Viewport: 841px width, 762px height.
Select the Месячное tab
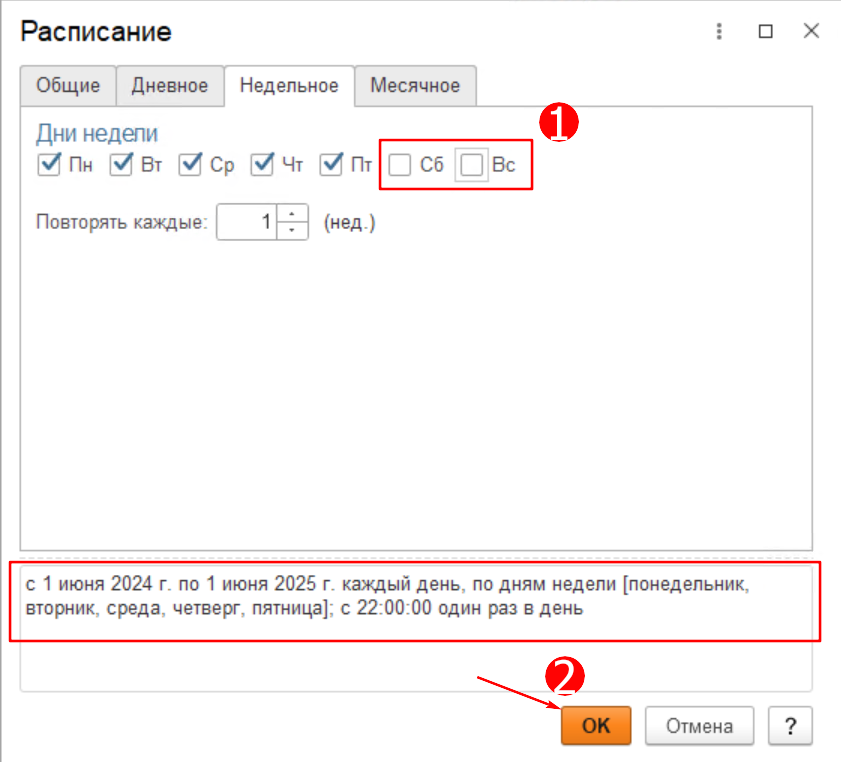(415, 86)
